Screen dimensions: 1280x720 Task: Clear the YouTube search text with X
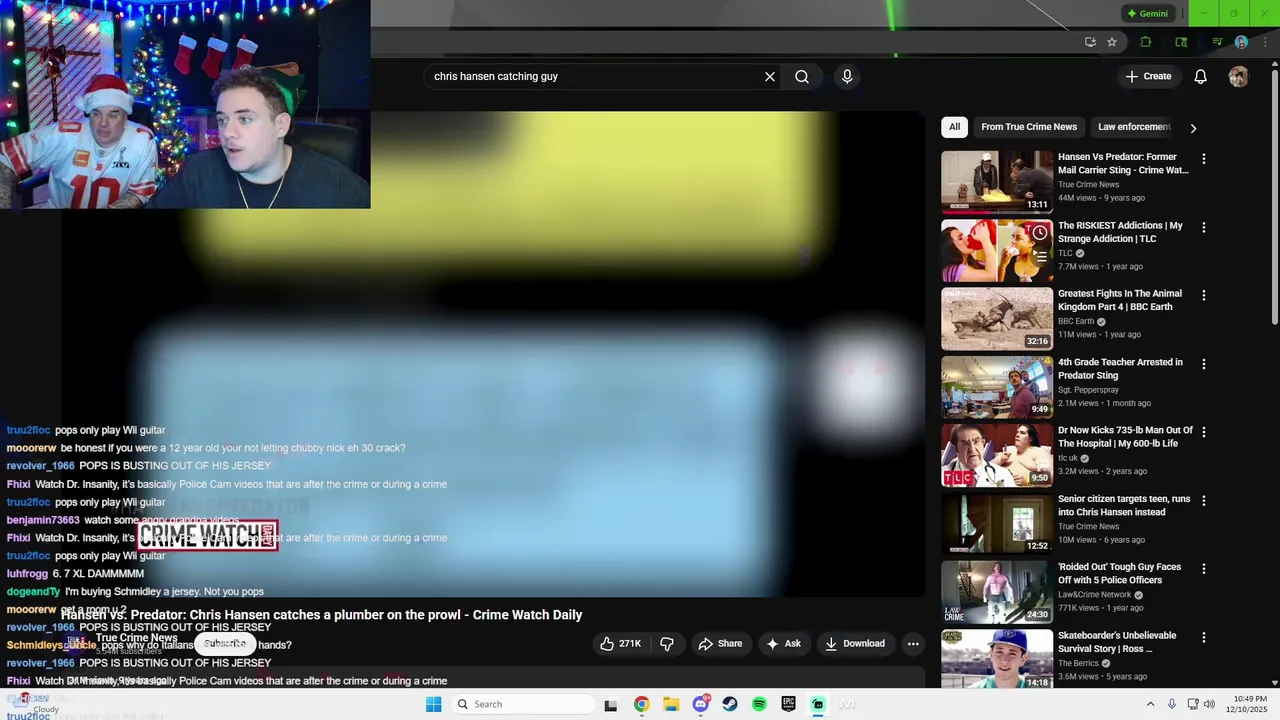click(770, 76)
